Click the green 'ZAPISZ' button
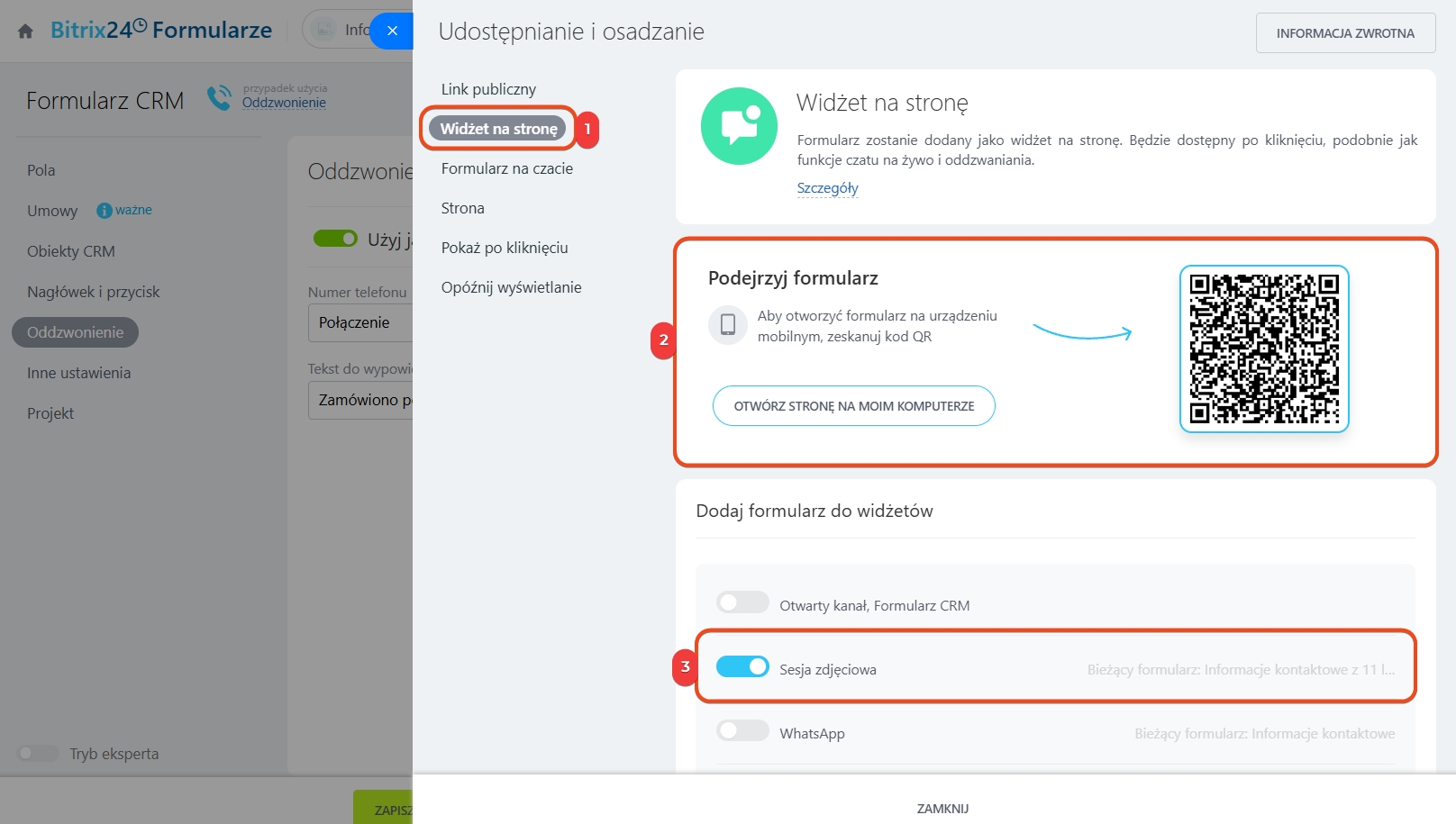Image resolution: width=1456 pixels, height=824 pixels. [x=383, y=808]
